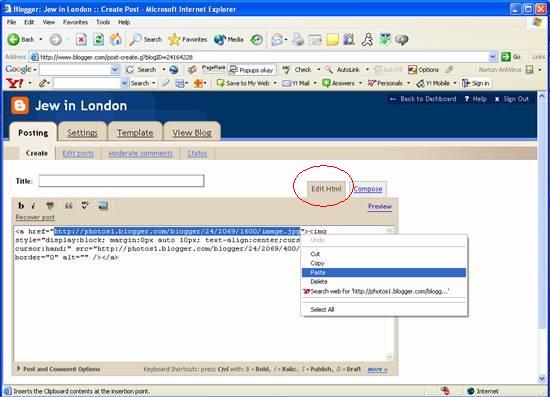550x397 pixels.
Task: Open the Google search box dropdown
Action: (115, 70)
